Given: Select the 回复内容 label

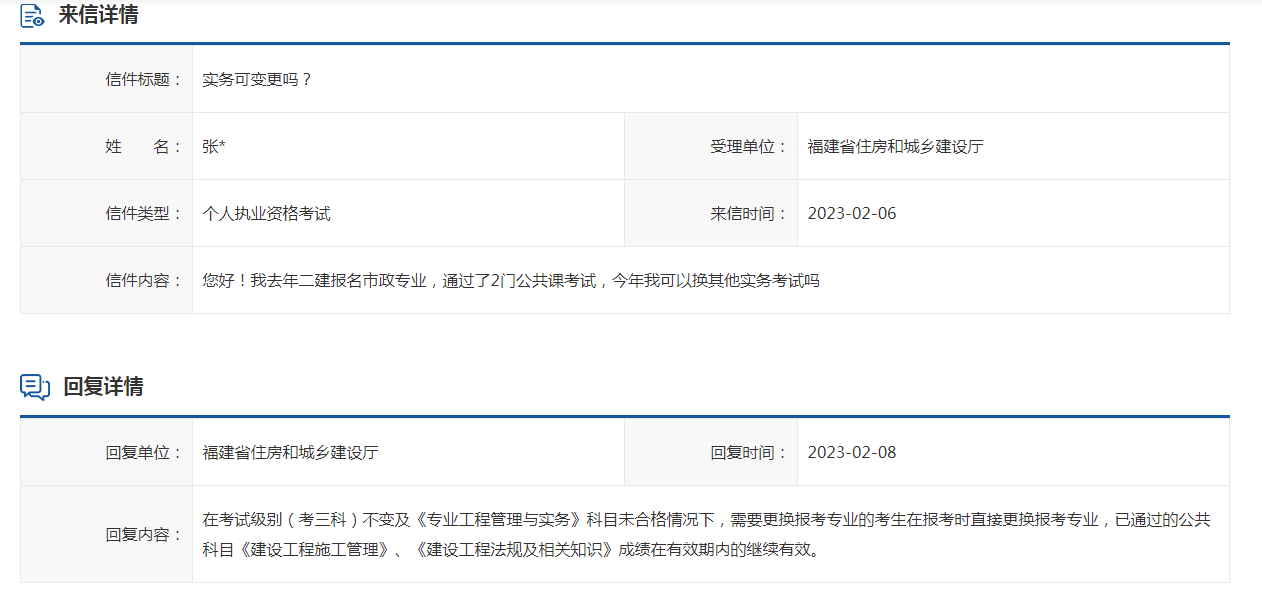Looking at the screenshot, I should pyautogui.click(x=144, y=535).
